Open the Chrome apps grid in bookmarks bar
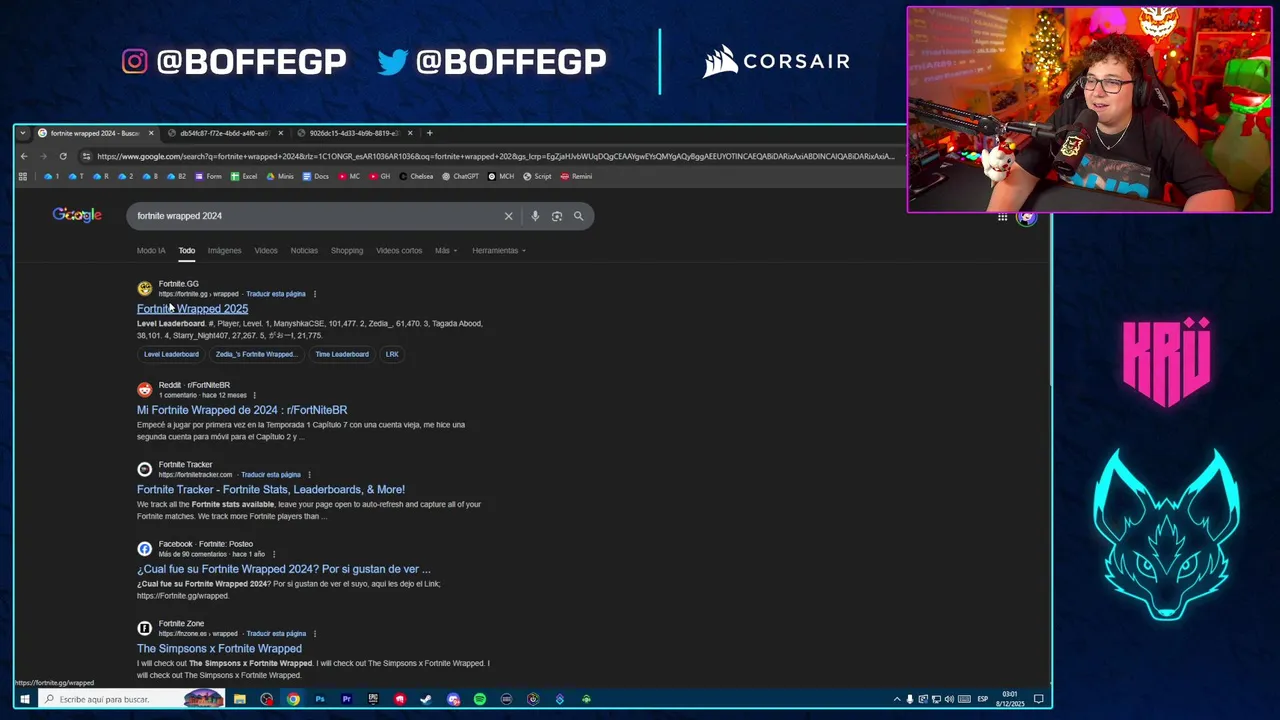The width and height of the screenshot is (1280, 720). 22,176
